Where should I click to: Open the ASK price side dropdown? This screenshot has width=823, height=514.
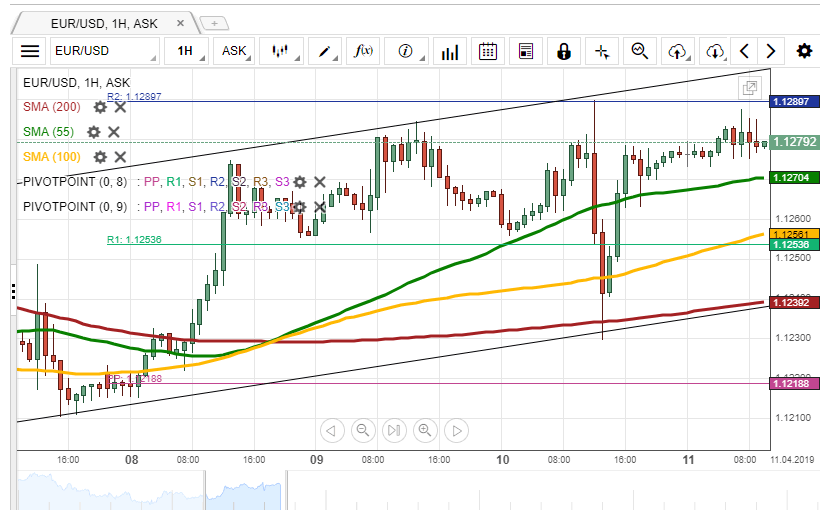234,51
